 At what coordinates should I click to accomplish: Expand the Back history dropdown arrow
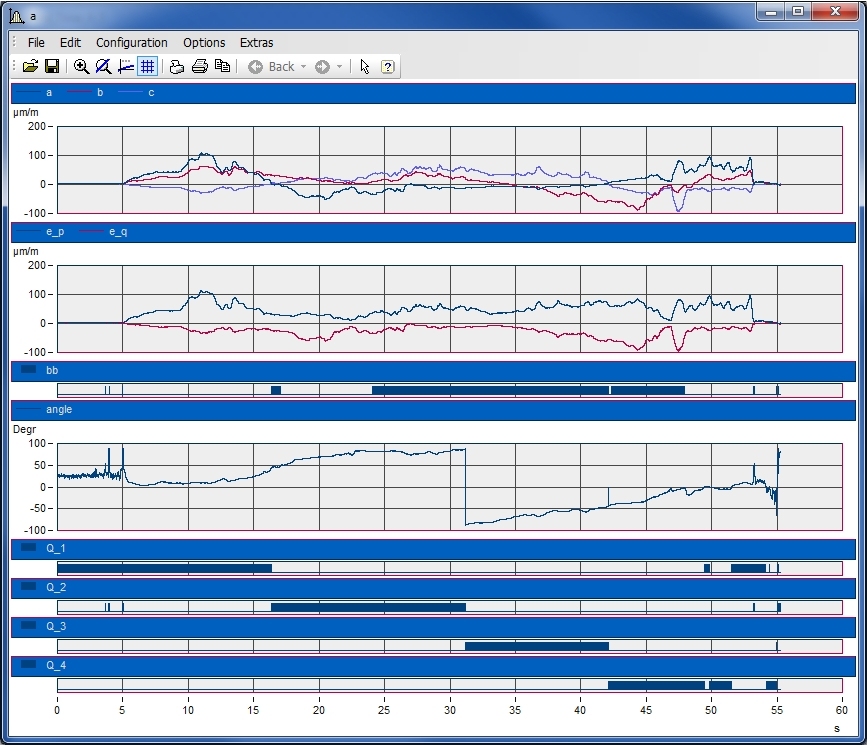click(x=304, y=67)
